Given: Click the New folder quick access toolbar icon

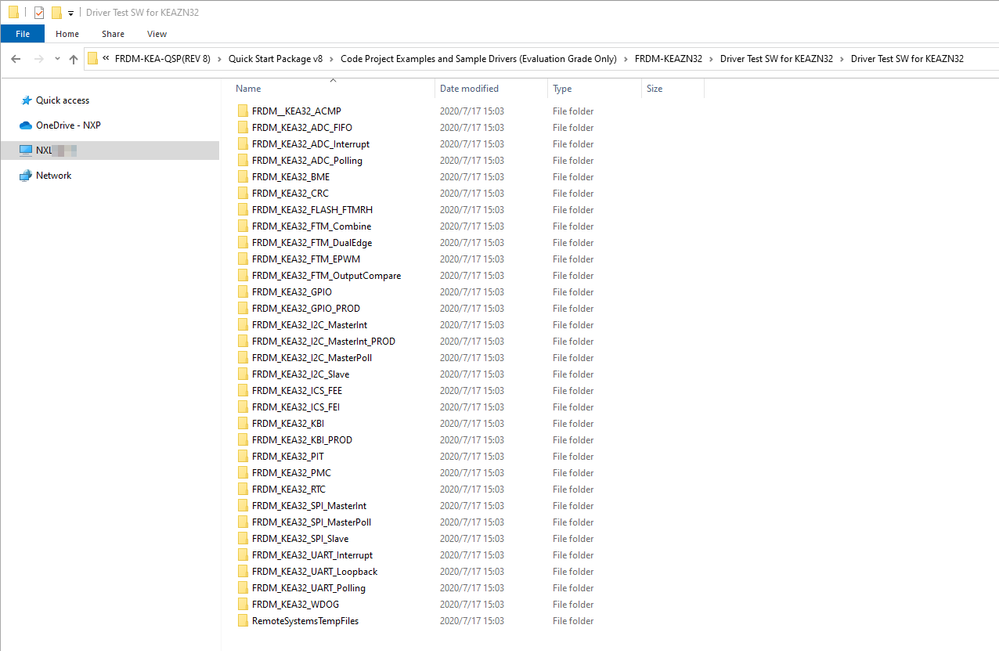Looking at the screenshot, I should (x=56, y=12).
